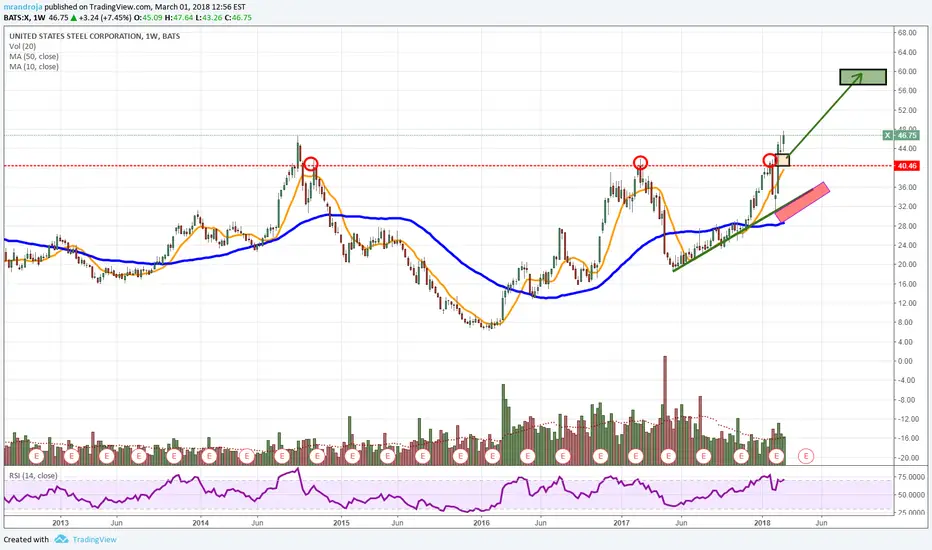Select the green target box near 60.00
Screen dimensions: 932x550
[863, 77]
